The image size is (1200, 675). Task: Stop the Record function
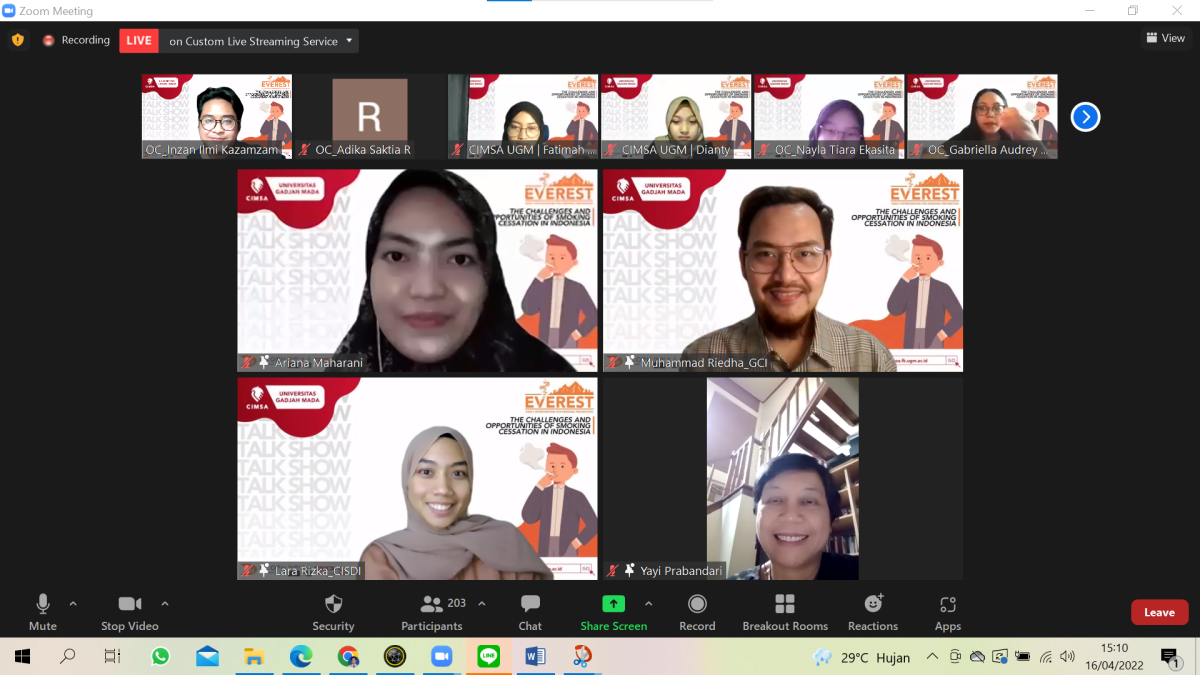click(x=697, y=610)
